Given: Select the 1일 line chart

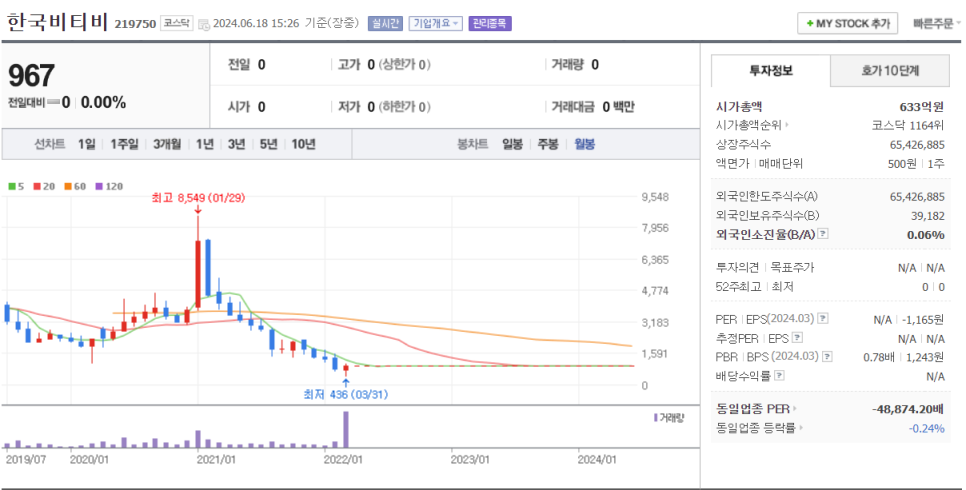Looking at the screenshot, I should 87,144.
